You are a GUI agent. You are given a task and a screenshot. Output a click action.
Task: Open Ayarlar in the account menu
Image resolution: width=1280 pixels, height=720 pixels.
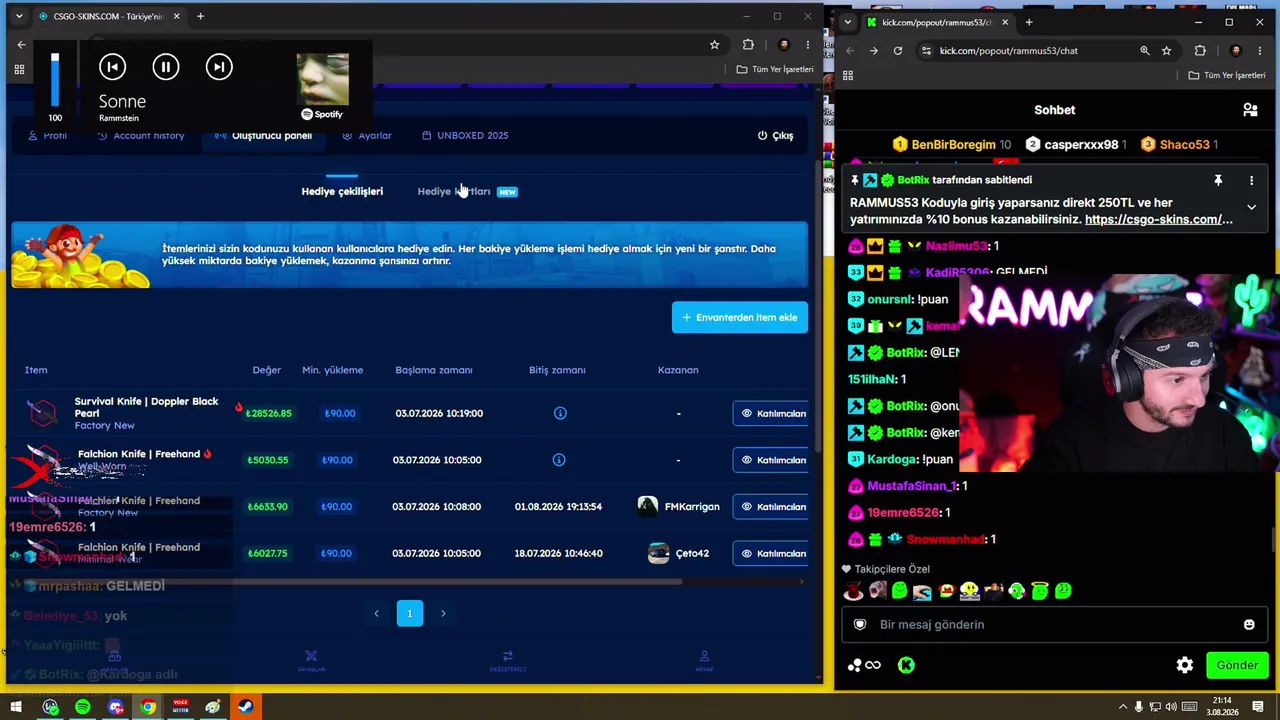click(367, 135)
